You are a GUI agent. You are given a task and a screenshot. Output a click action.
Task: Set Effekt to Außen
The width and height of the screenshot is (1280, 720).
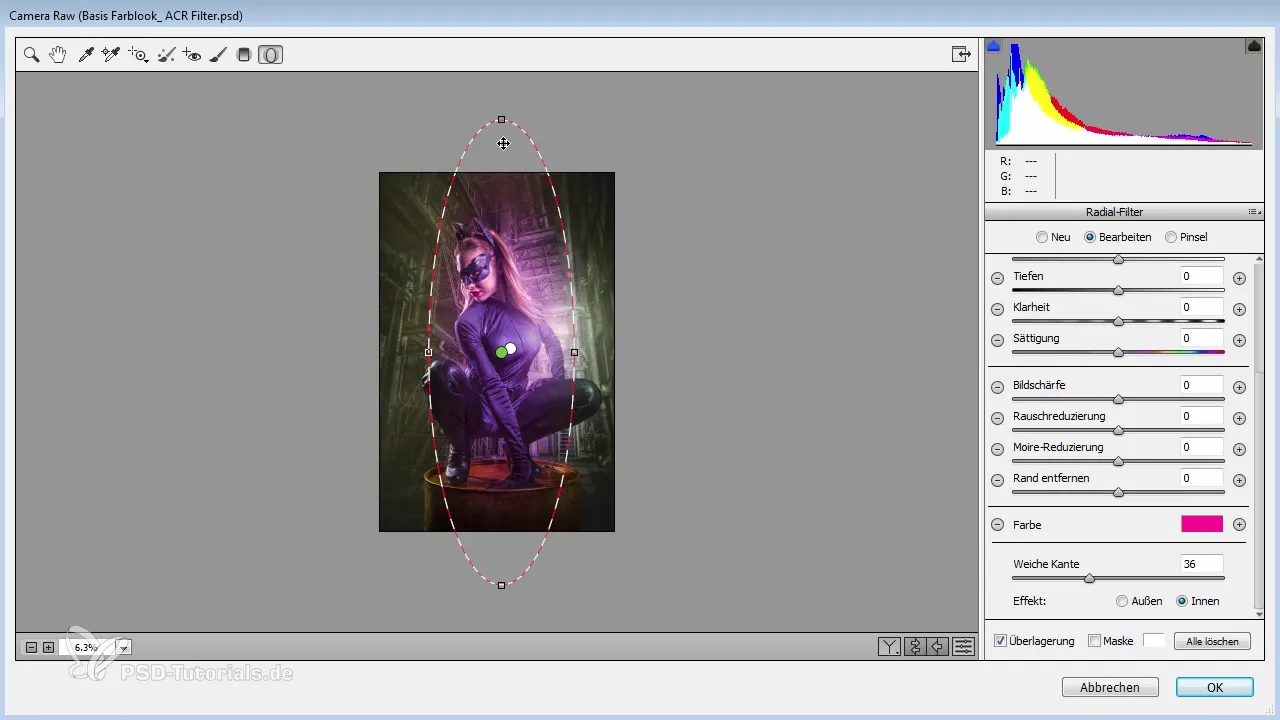coord(1122,601)
